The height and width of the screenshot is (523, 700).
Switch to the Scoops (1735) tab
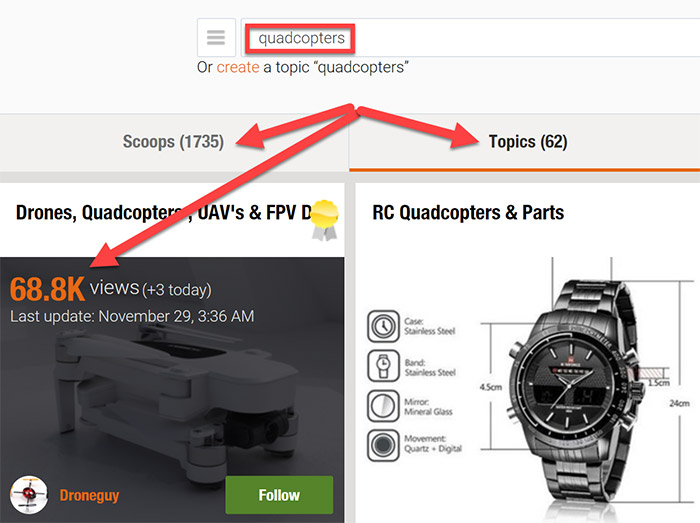[173, 142]
